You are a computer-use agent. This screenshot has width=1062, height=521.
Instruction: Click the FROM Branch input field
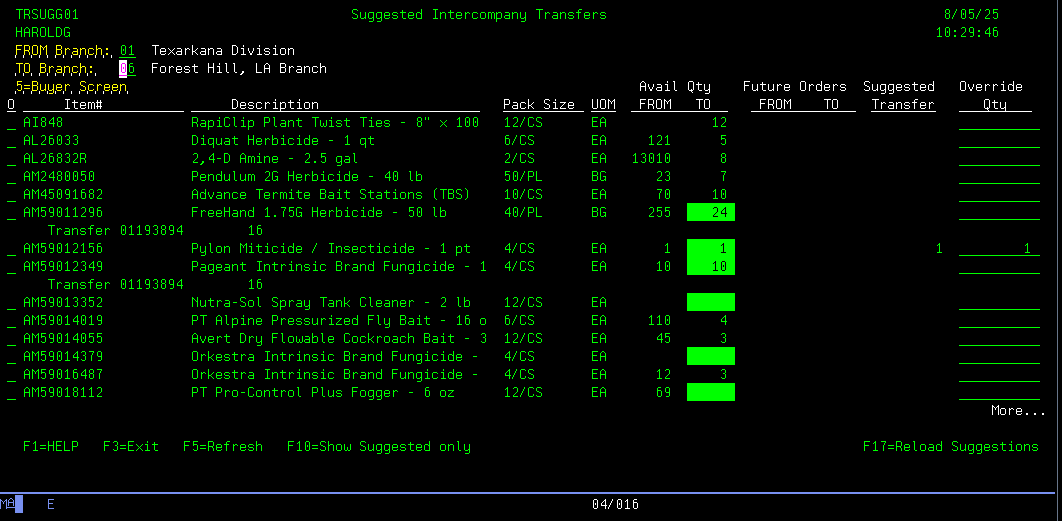126,51
